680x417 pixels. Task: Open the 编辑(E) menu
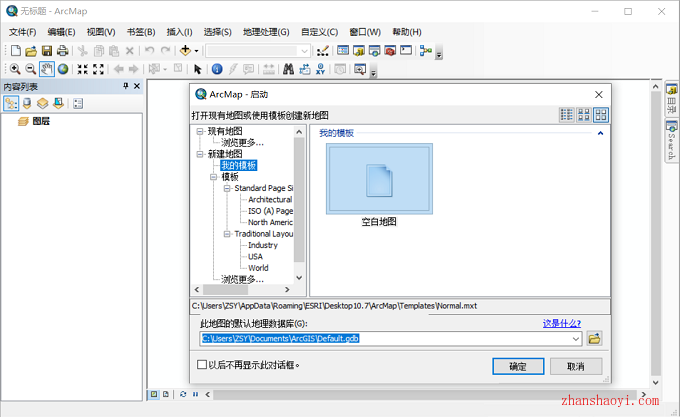(62, 32)
